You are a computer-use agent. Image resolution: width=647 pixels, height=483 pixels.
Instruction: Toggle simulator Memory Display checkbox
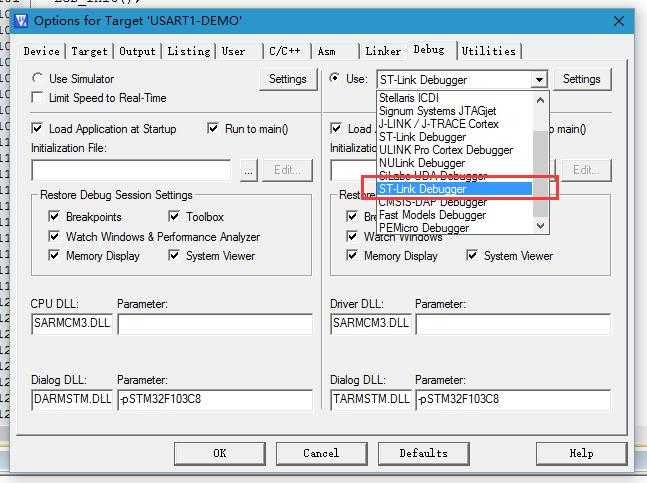[54, 255]
